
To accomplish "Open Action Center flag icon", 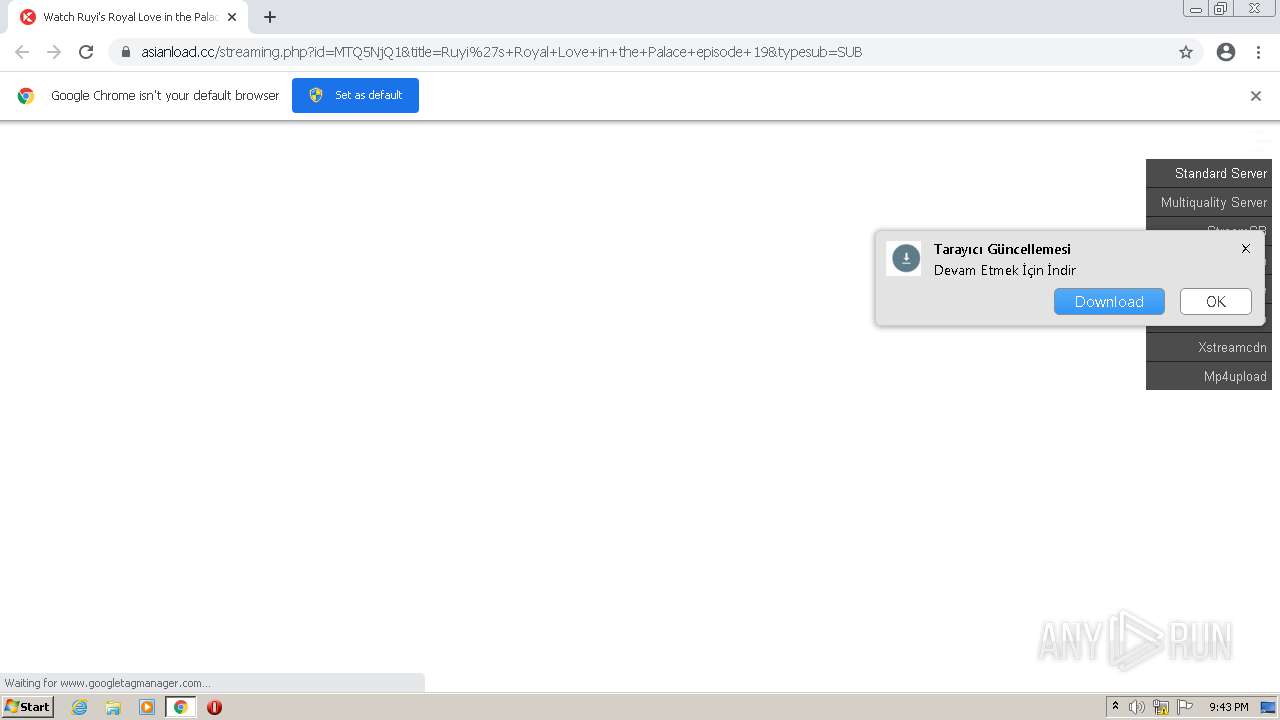I will (1185, 707).
